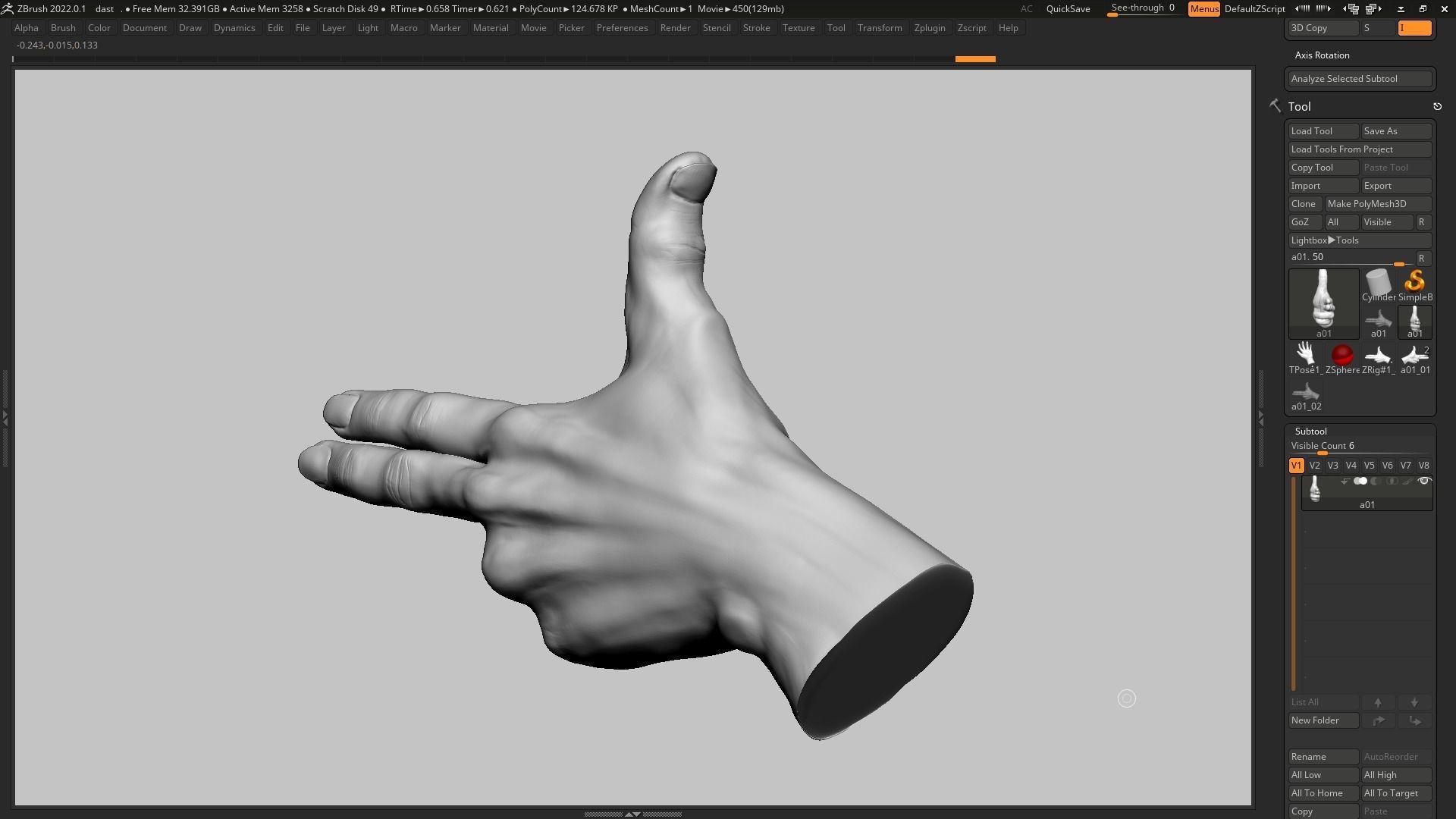The height and width of the screenshot is (819, 1456).
Task: Click the a01 subtool row thumbnail
Action: pyautogui.click(x=1315, y=489)
